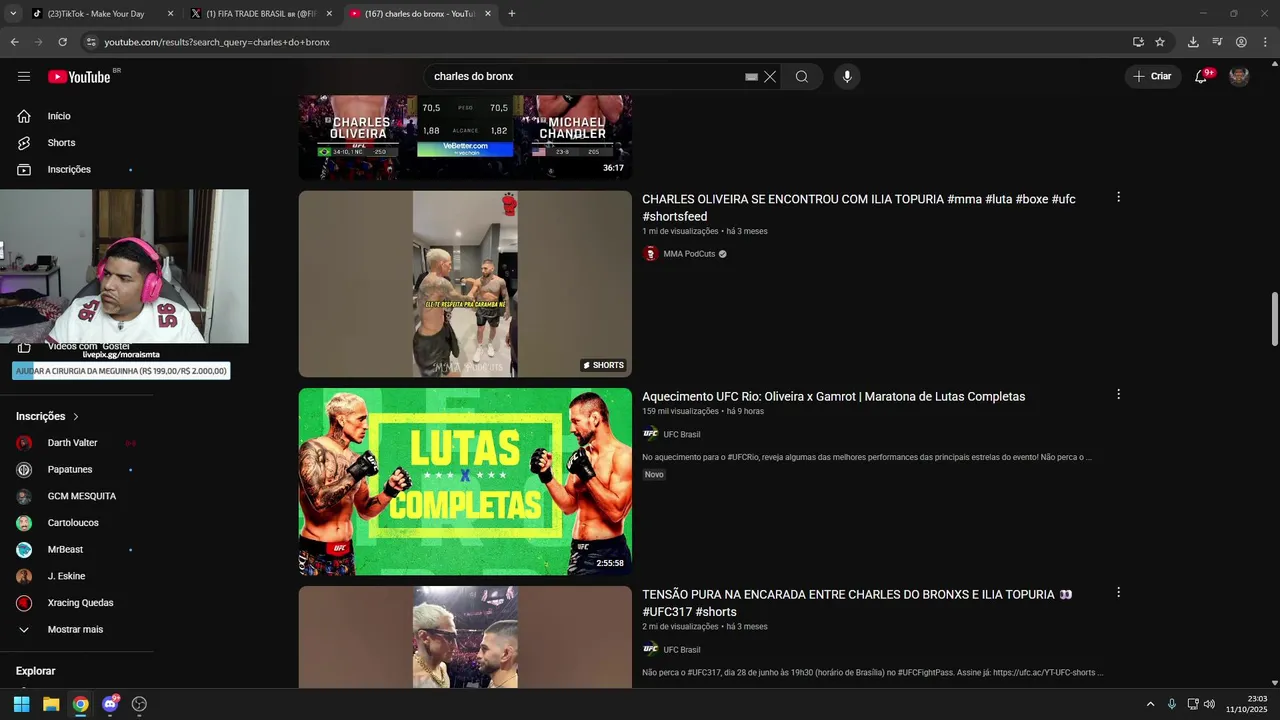Open volume control in system tray
The height and width of the screenshot is (720, 1280).
1210,704
